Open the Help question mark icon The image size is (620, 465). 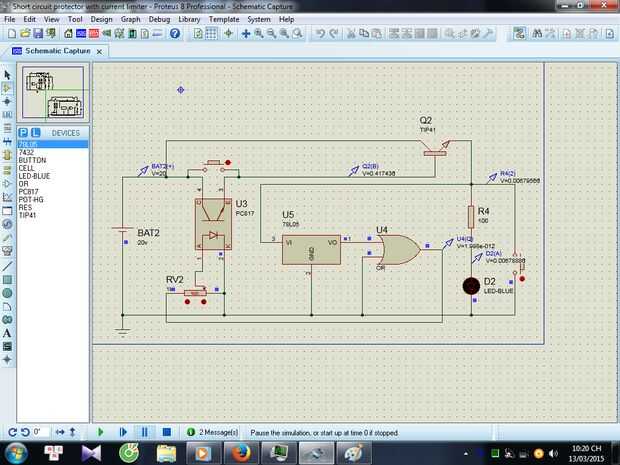[x=175, y=33]
